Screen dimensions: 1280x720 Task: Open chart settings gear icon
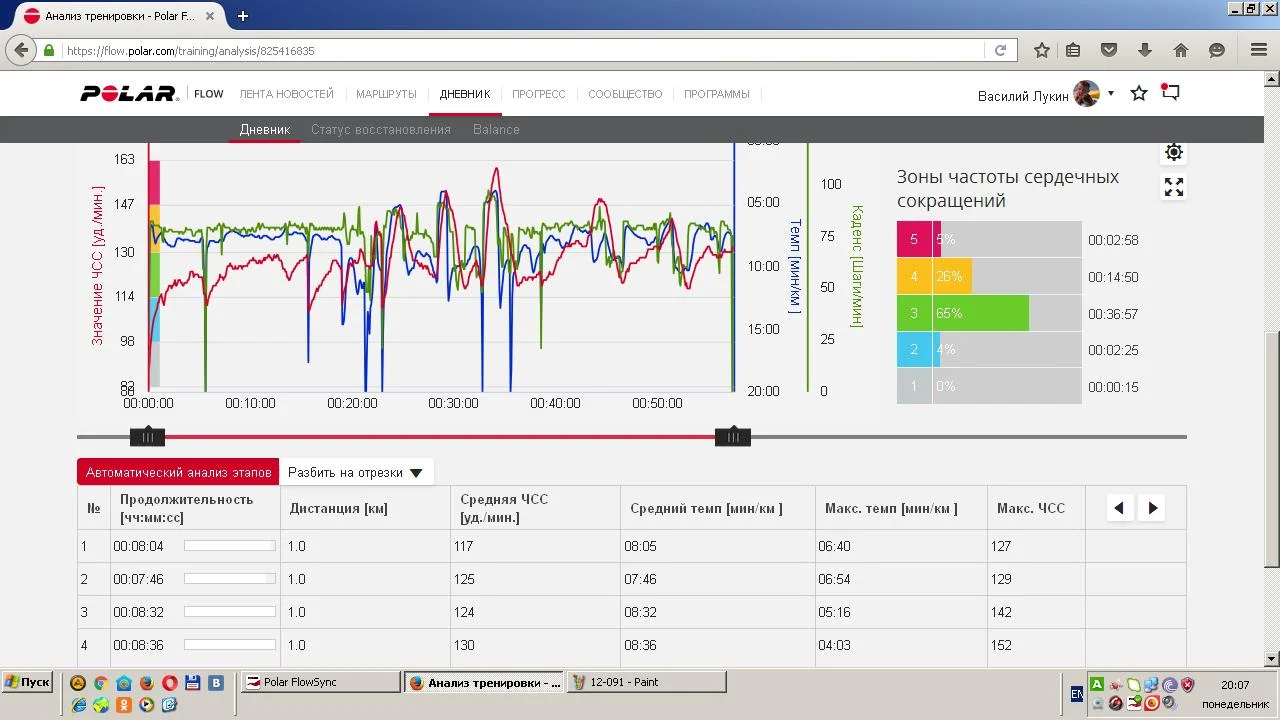point(1174,152)
